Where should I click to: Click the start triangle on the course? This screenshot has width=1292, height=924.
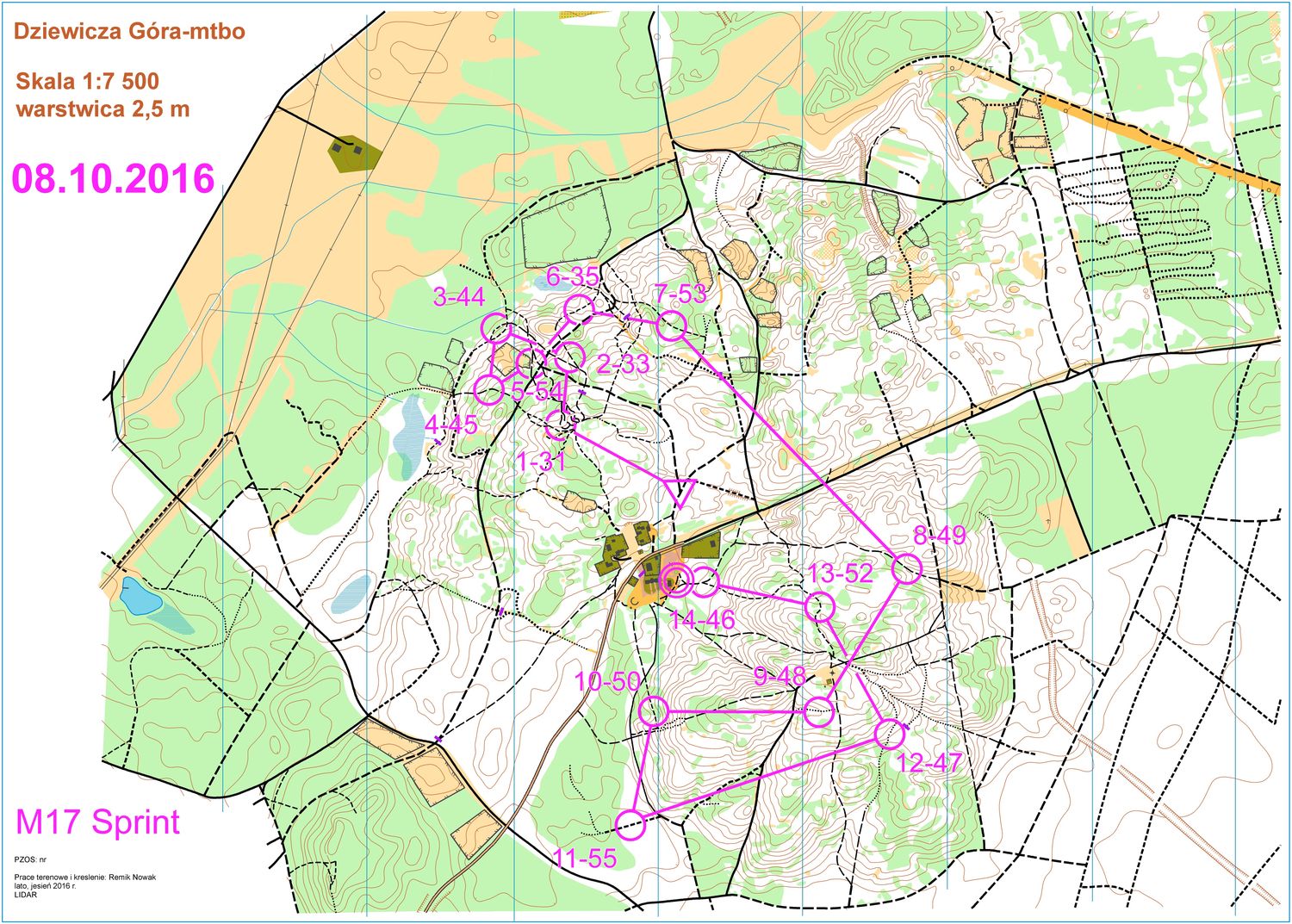pos(680,493)
